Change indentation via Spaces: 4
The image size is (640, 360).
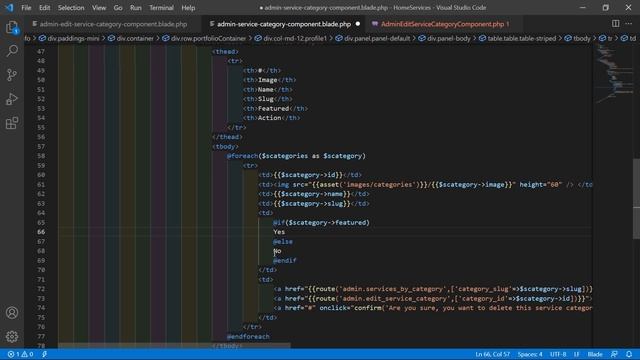click(530, 354)
